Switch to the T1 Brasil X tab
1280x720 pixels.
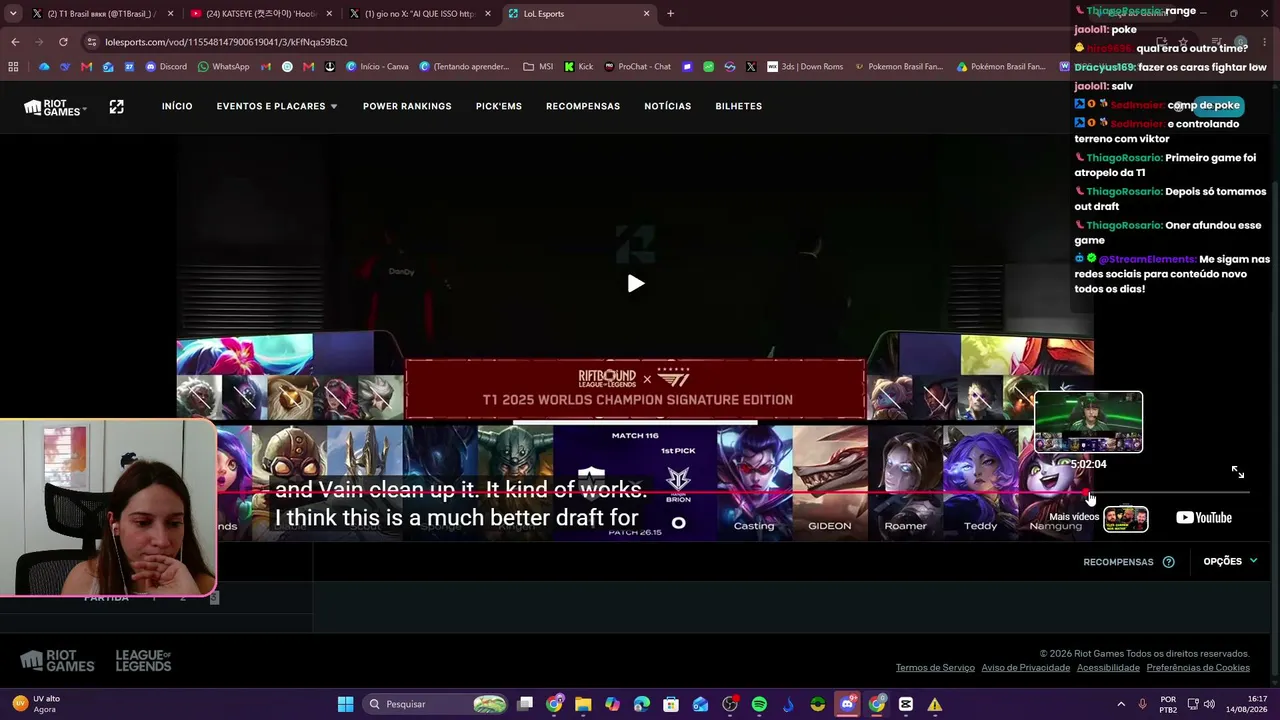103,14
